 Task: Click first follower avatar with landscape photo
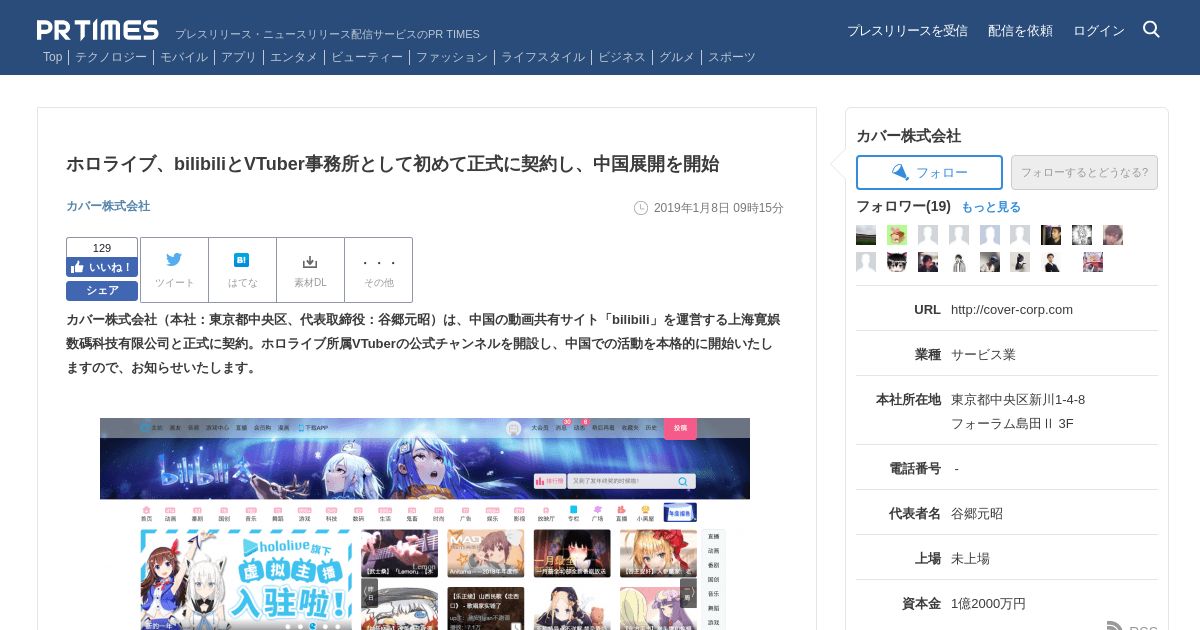click(x=866, y=235)
